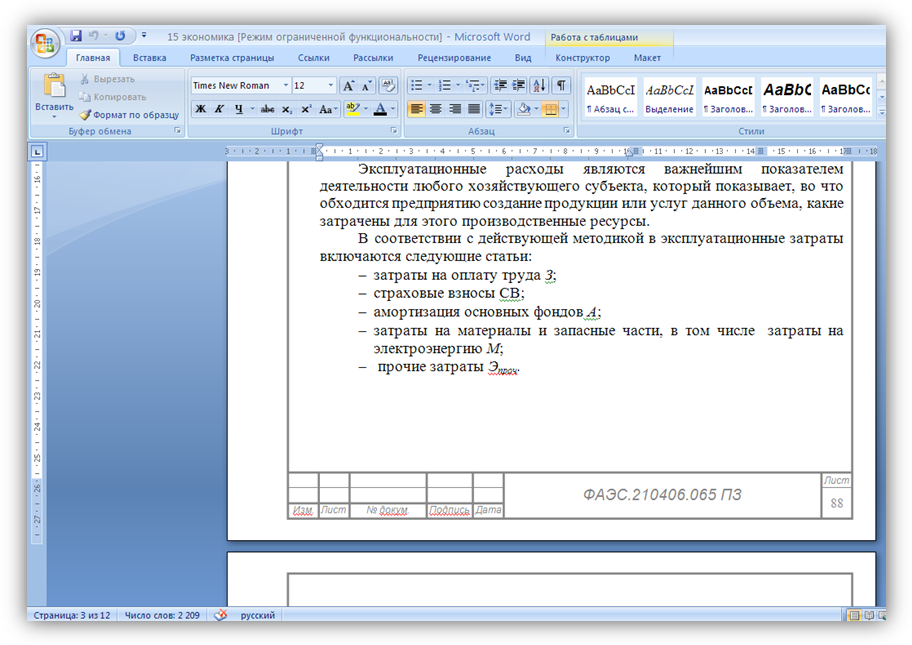Click Вырезать (cut) in the clipboard group

(107, 79)
